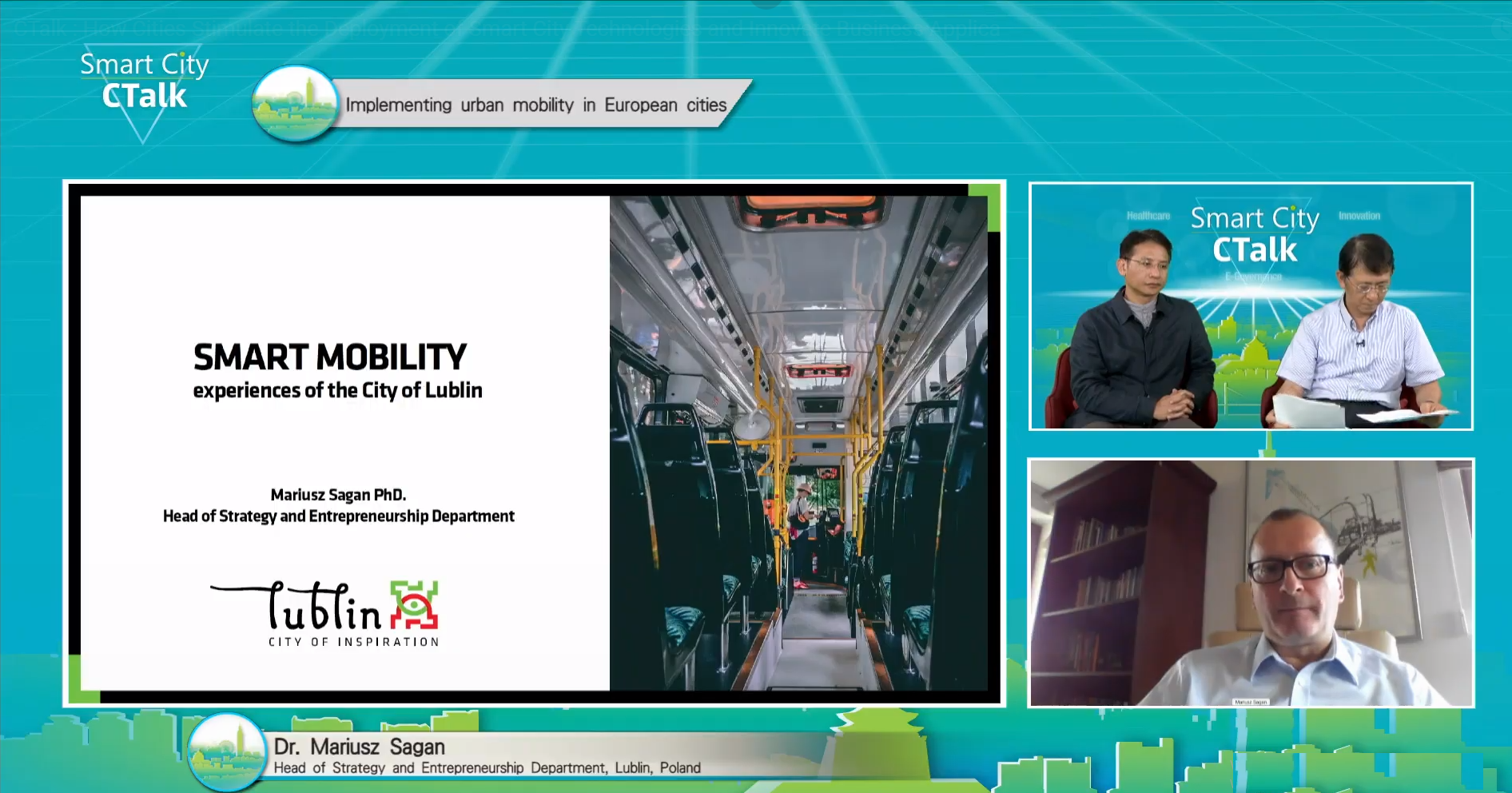This screenshot has height=793, width=1512.
Task: Click the 'CITY OF INSPIRATION' tagline
Action: pyautogui.click(x=353, y=642)
